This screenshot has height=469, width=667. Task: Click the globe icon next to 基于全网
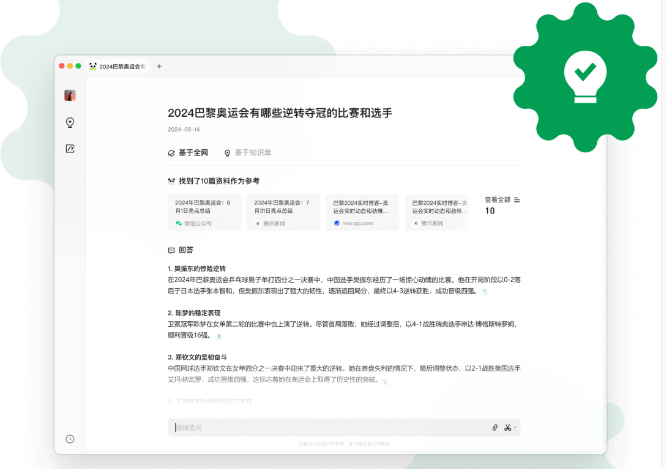[171, 153]
